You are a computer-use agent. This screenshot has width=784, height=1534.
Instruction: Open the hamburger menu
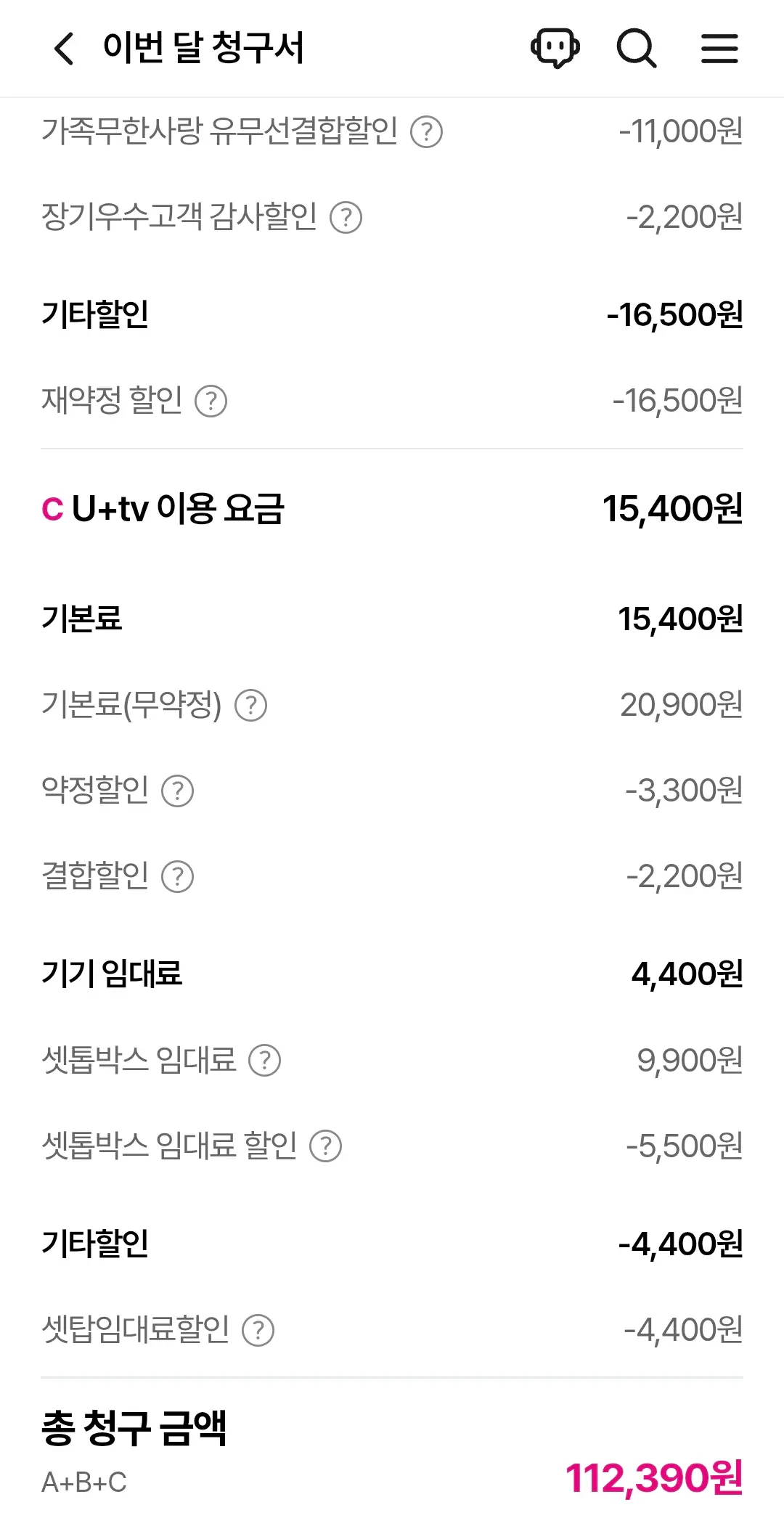pos(719,49)
